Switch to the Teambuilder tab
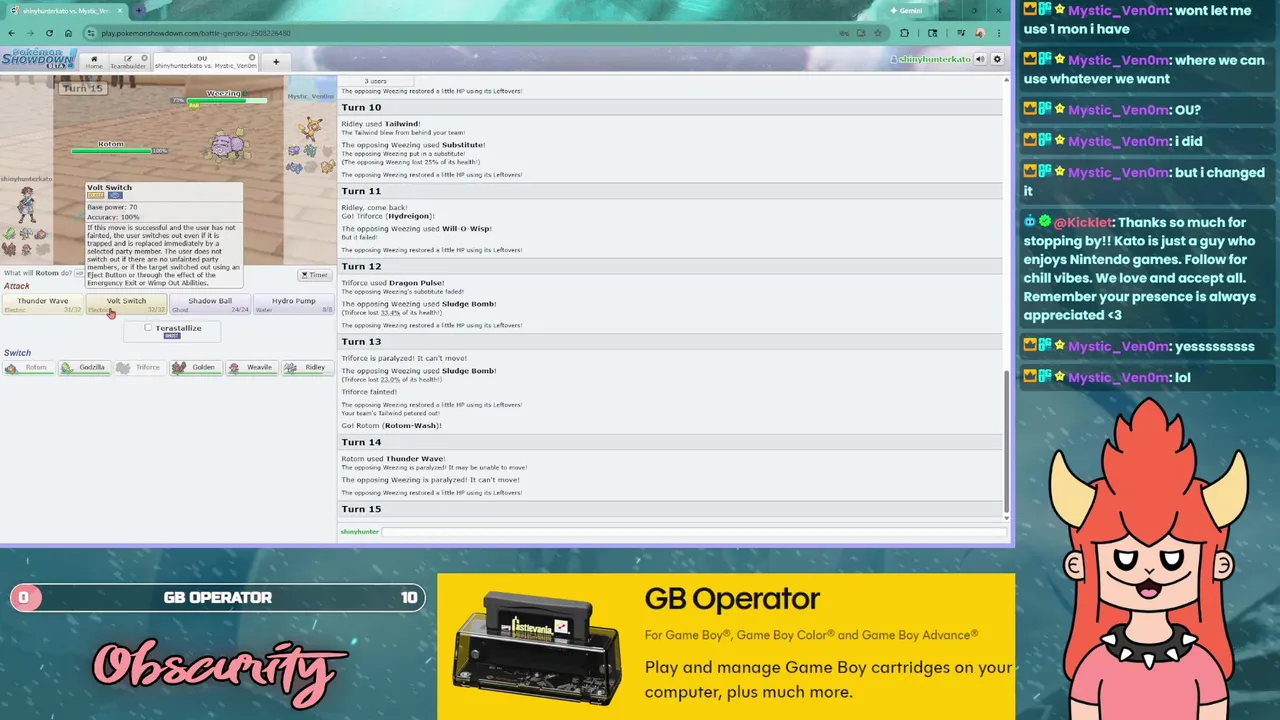 point(128,62)
